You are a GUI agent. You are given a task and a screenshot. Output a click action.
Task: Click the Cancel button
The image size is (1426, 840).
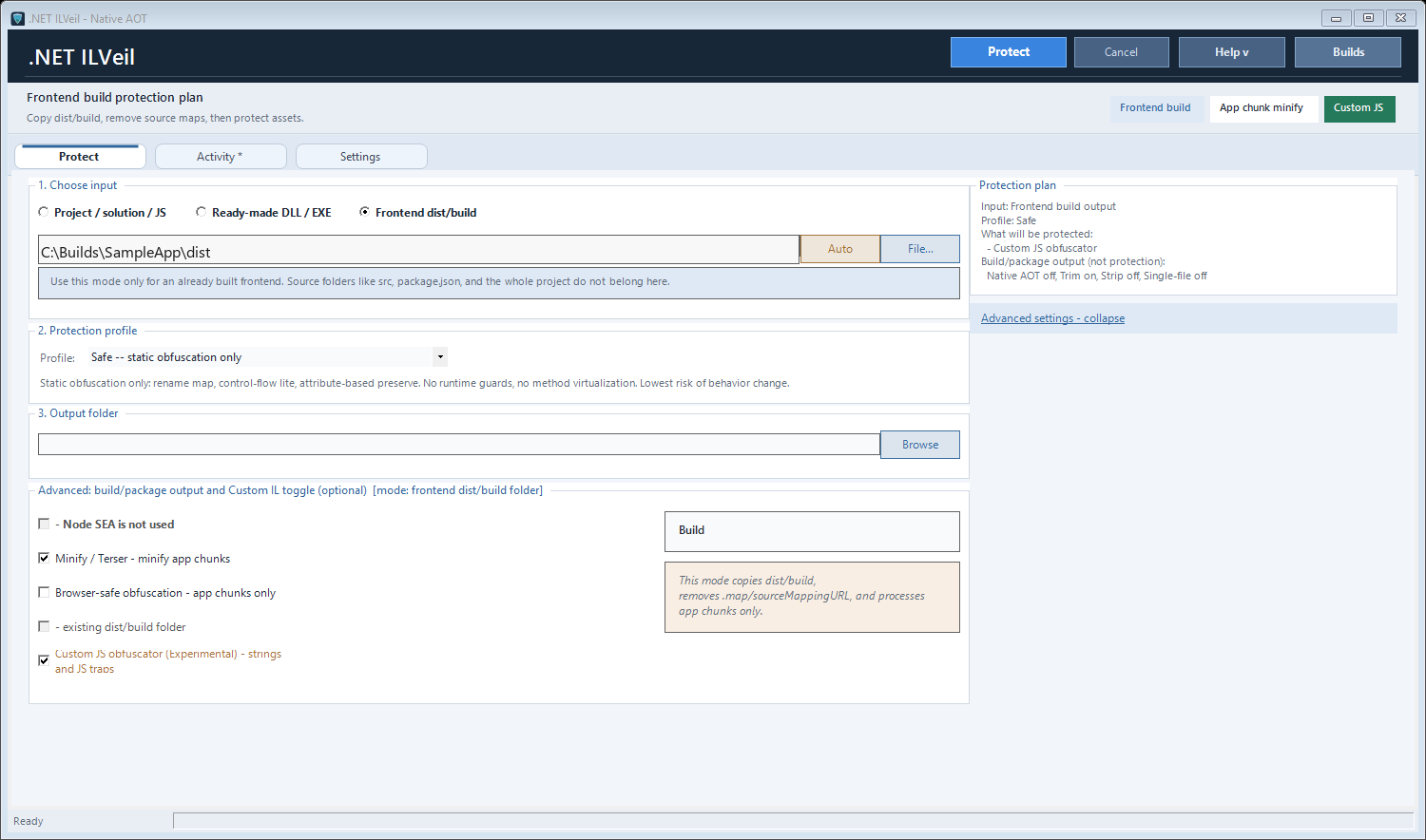pyautogui.click(x=1122, y=52)
